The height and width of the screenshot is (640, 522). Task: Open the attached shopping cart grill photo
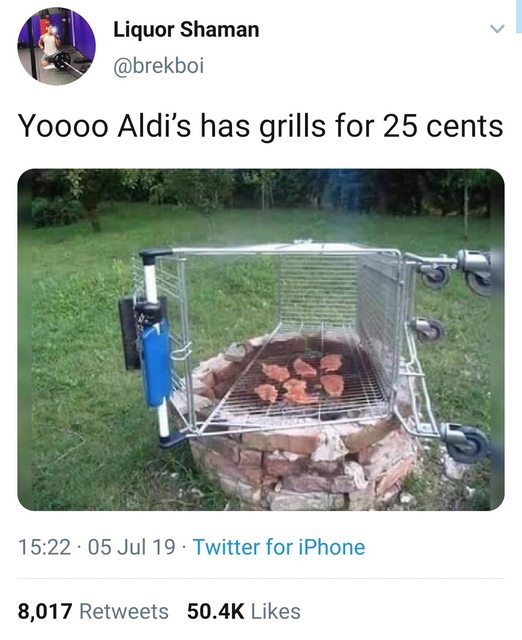pos(261,339)
